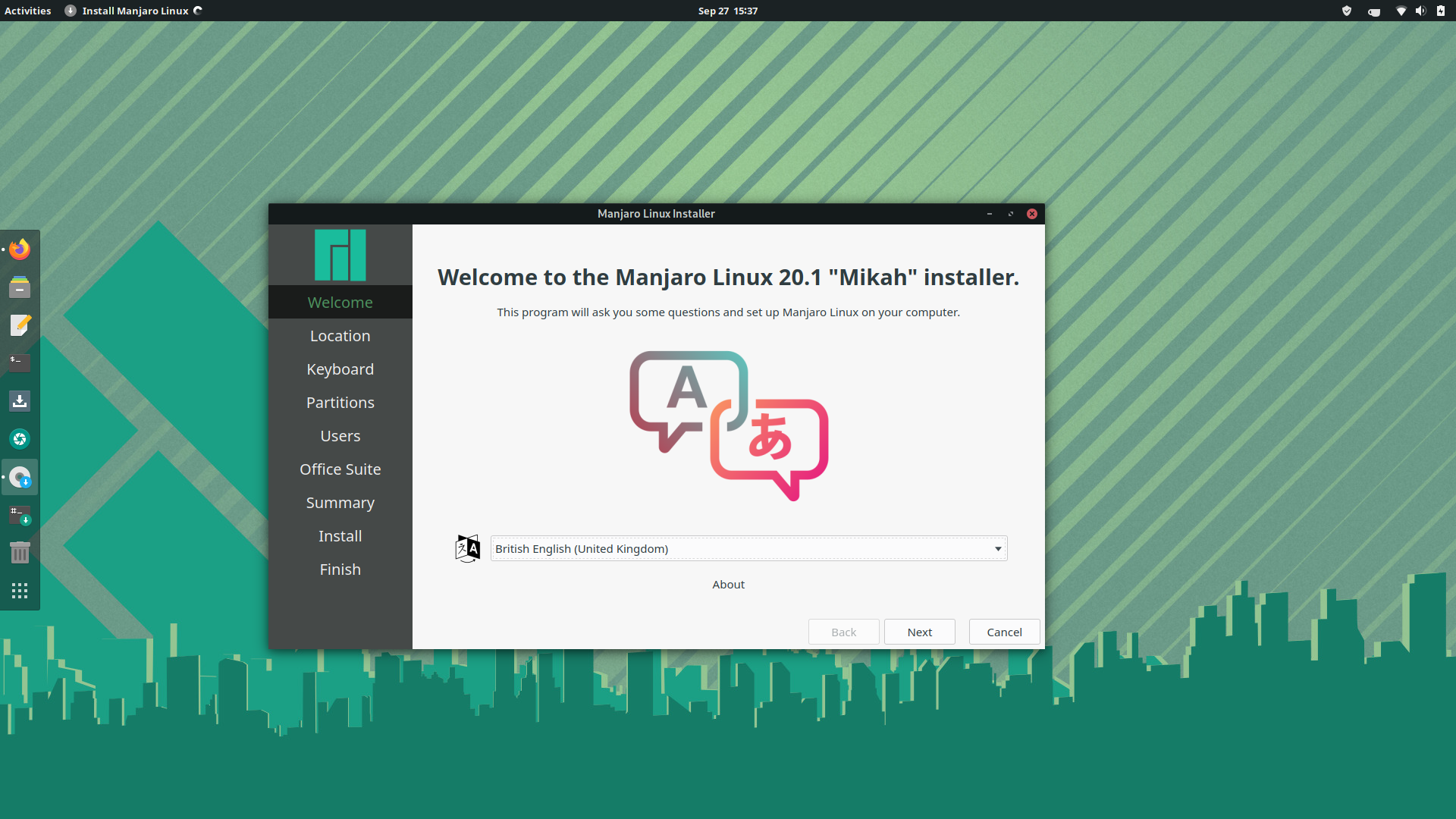The width and height of the screenshot is (1456, 819).
Task: Click the language translation icon beside dropdown
Action: click(x=467, y=548)
